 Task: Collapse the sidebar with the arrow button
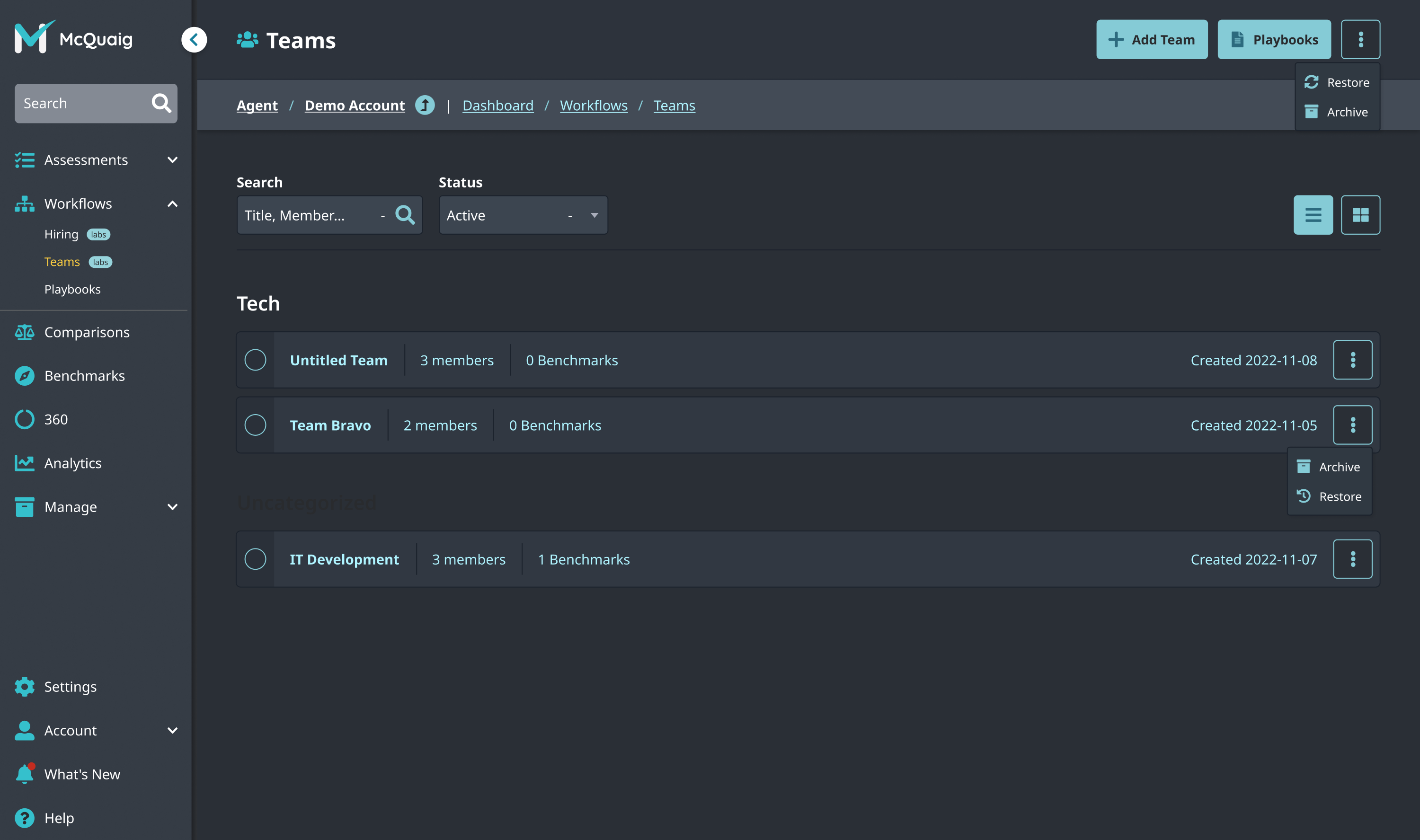194,40
